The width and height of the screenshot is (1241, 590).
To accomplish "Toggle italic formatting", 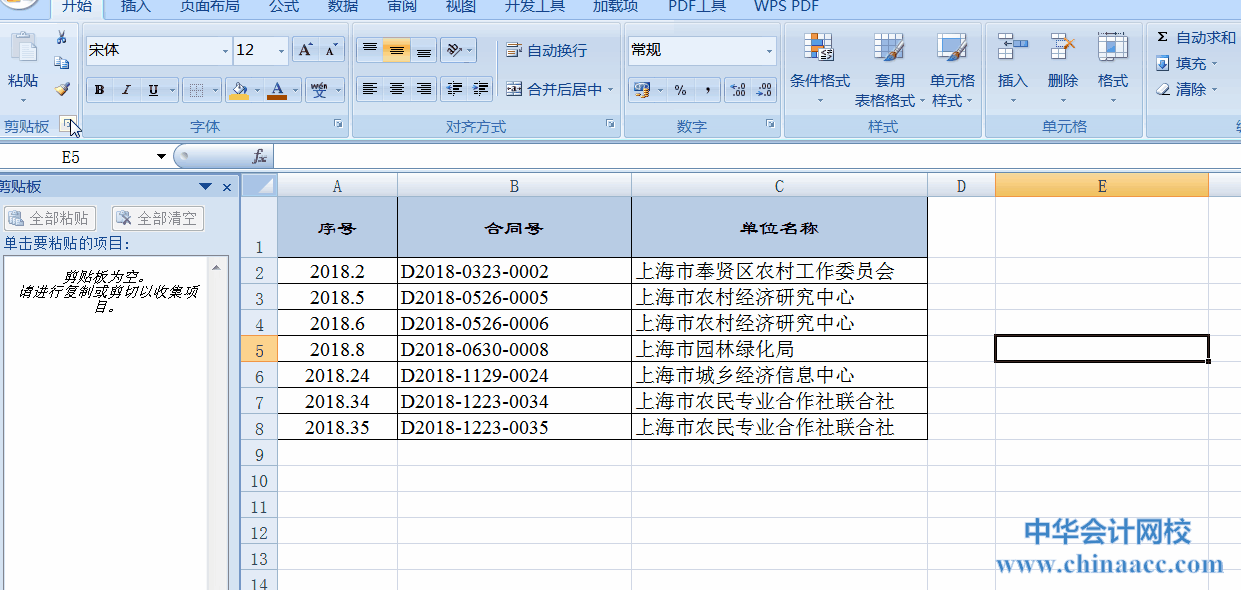I will pyautogui.click(x=126, y=90).
